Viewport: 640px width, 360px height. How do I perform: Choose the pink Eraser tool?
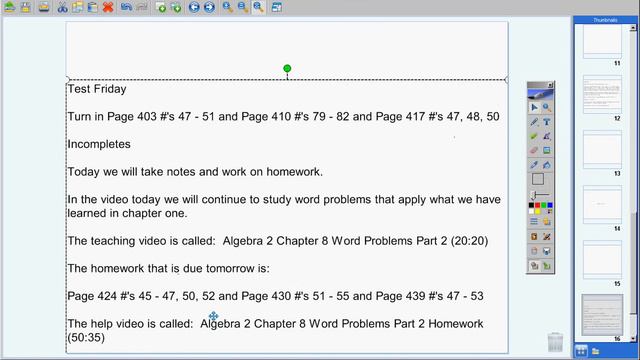tap(534, 150)
